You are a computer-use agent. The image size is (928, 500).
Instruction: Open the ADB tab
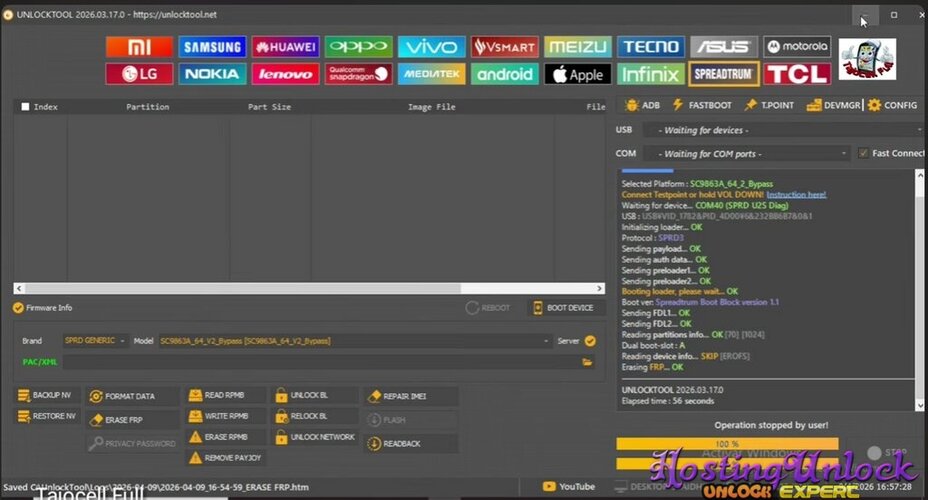pyautogui.click(x=643, y=105)
